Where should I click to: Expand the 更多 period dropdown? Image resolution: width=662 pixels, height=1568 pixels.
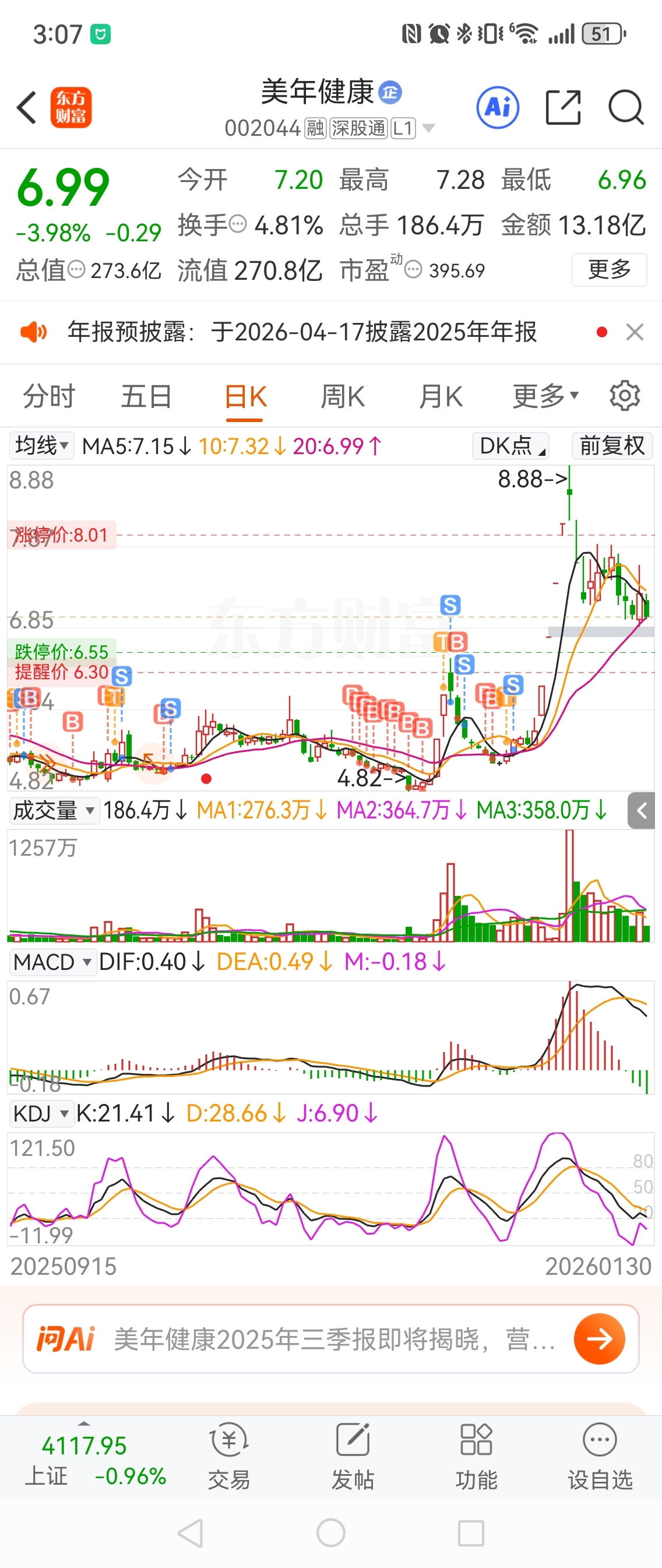tap(545, 397)
